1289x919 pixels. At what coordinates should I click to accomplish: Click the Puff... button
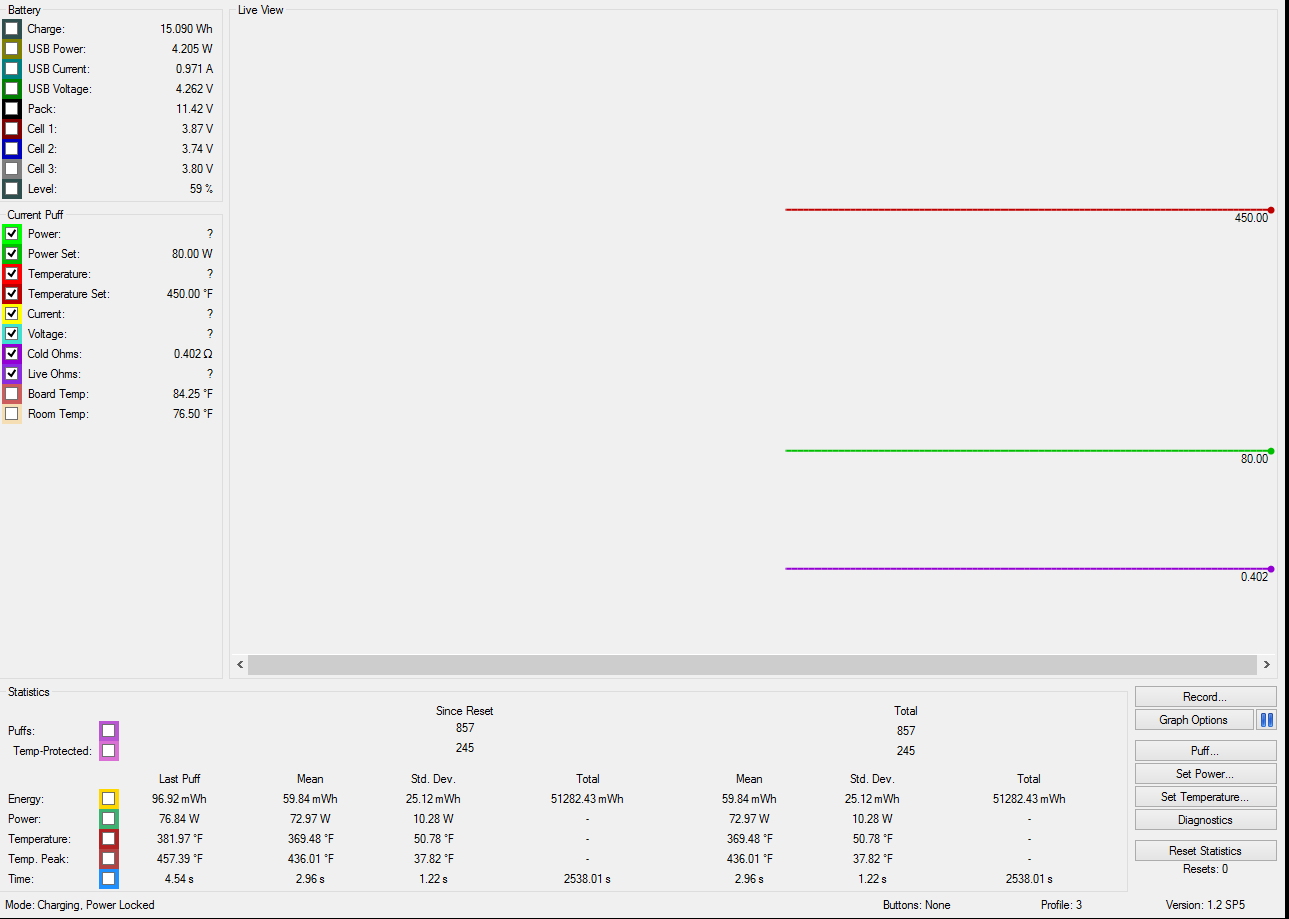click(1205, 751)
